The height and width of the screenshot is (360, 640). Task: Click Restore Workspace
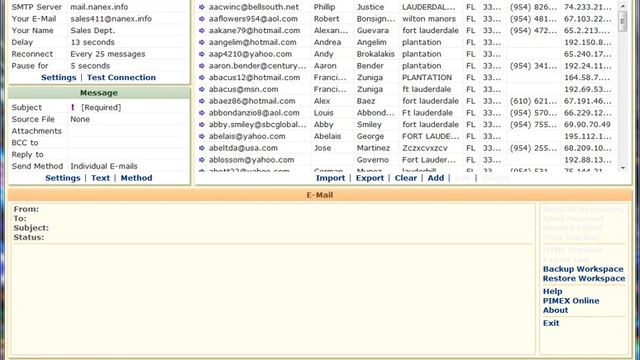(x=584, y=278)
